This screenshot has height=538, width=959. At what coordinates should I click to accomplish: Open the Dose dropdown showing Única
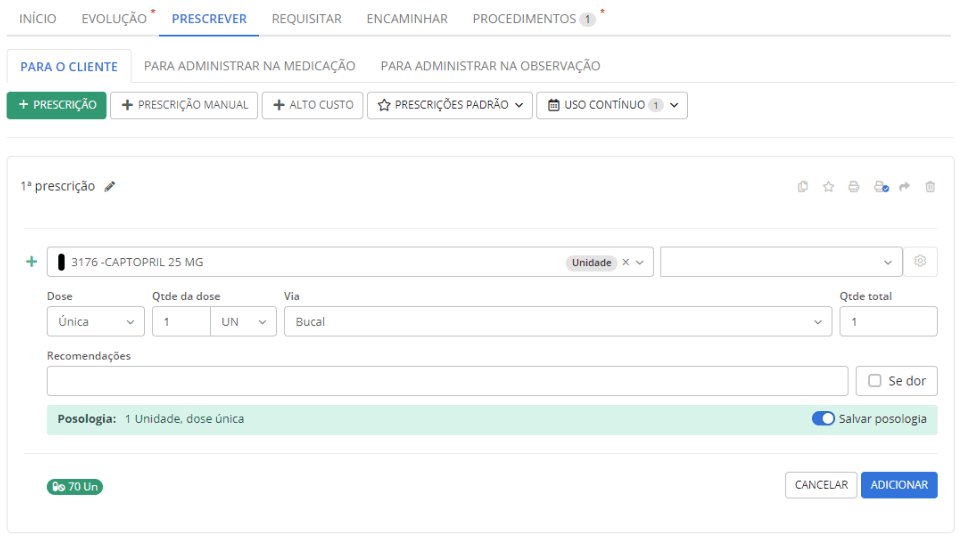click(95, 322)
